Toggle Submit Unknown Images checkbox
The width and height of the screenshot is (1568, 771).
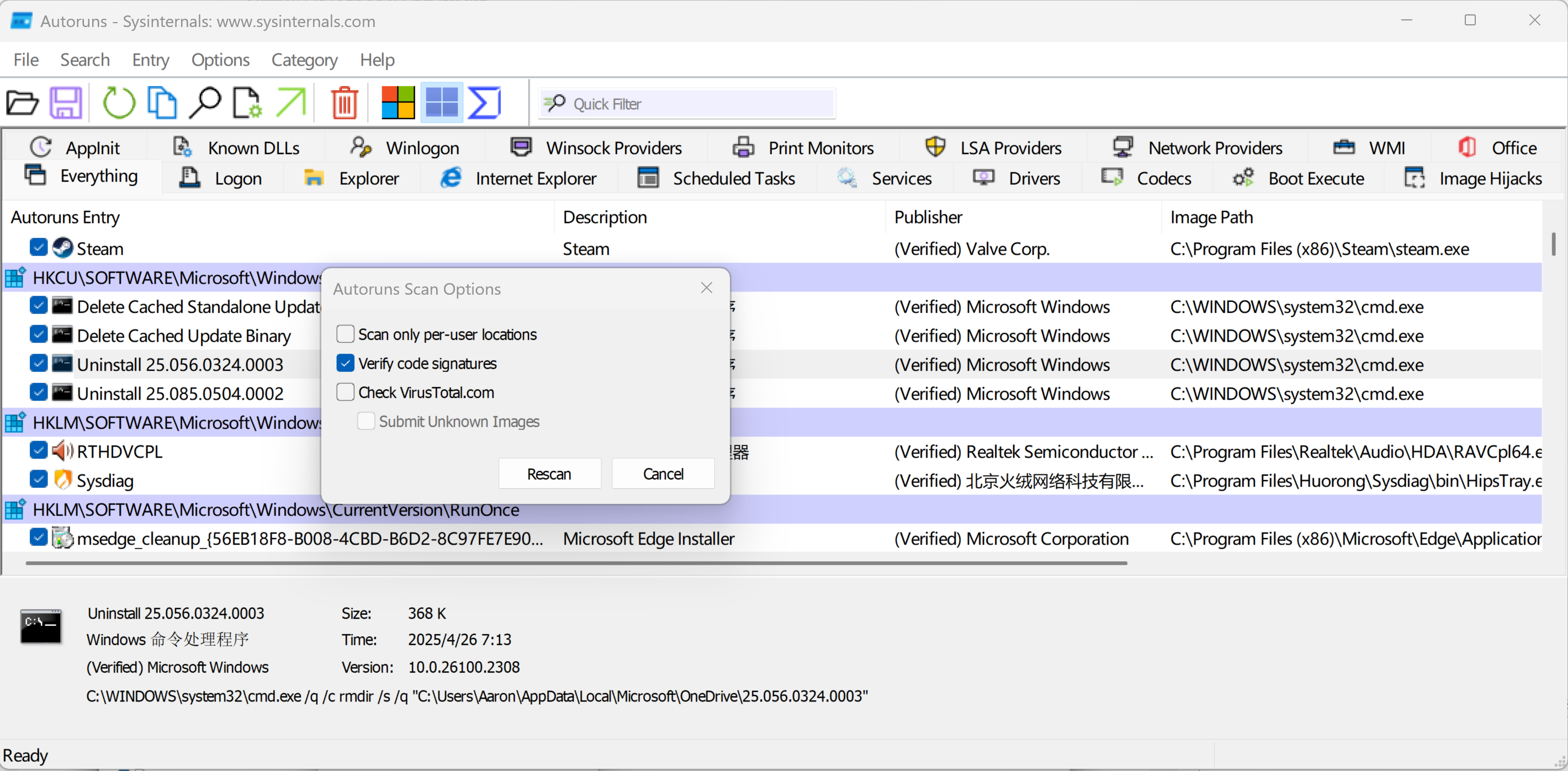tap(366, 421)
